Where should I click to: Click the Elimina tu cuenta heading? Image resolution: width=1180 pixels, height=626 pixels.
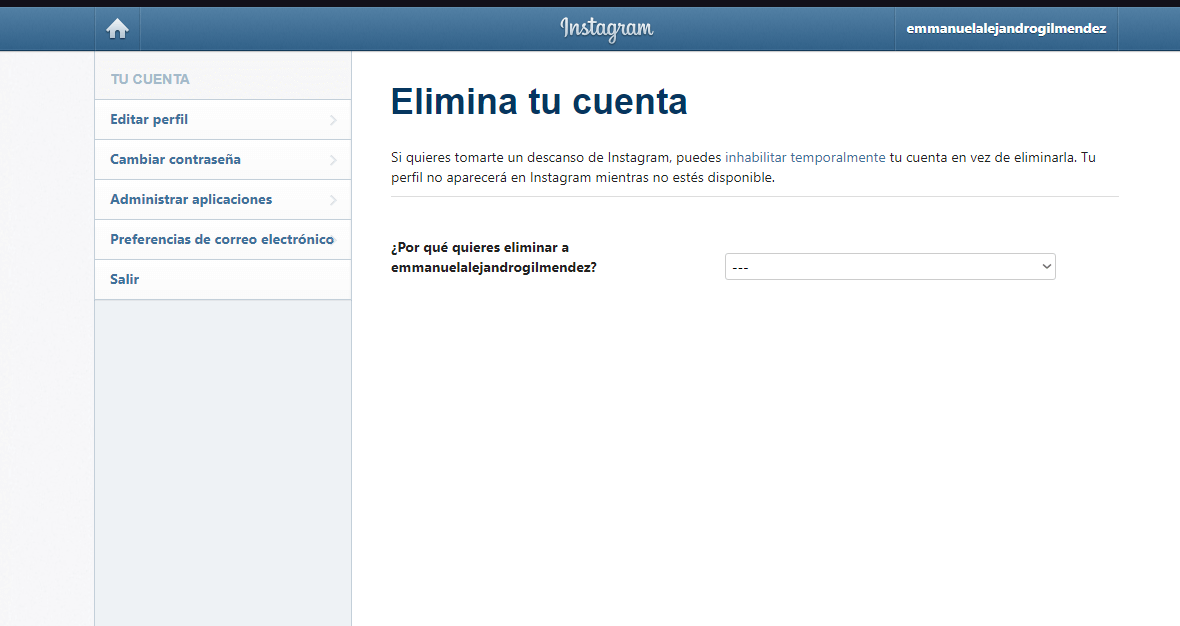click(x=538, y=101)
